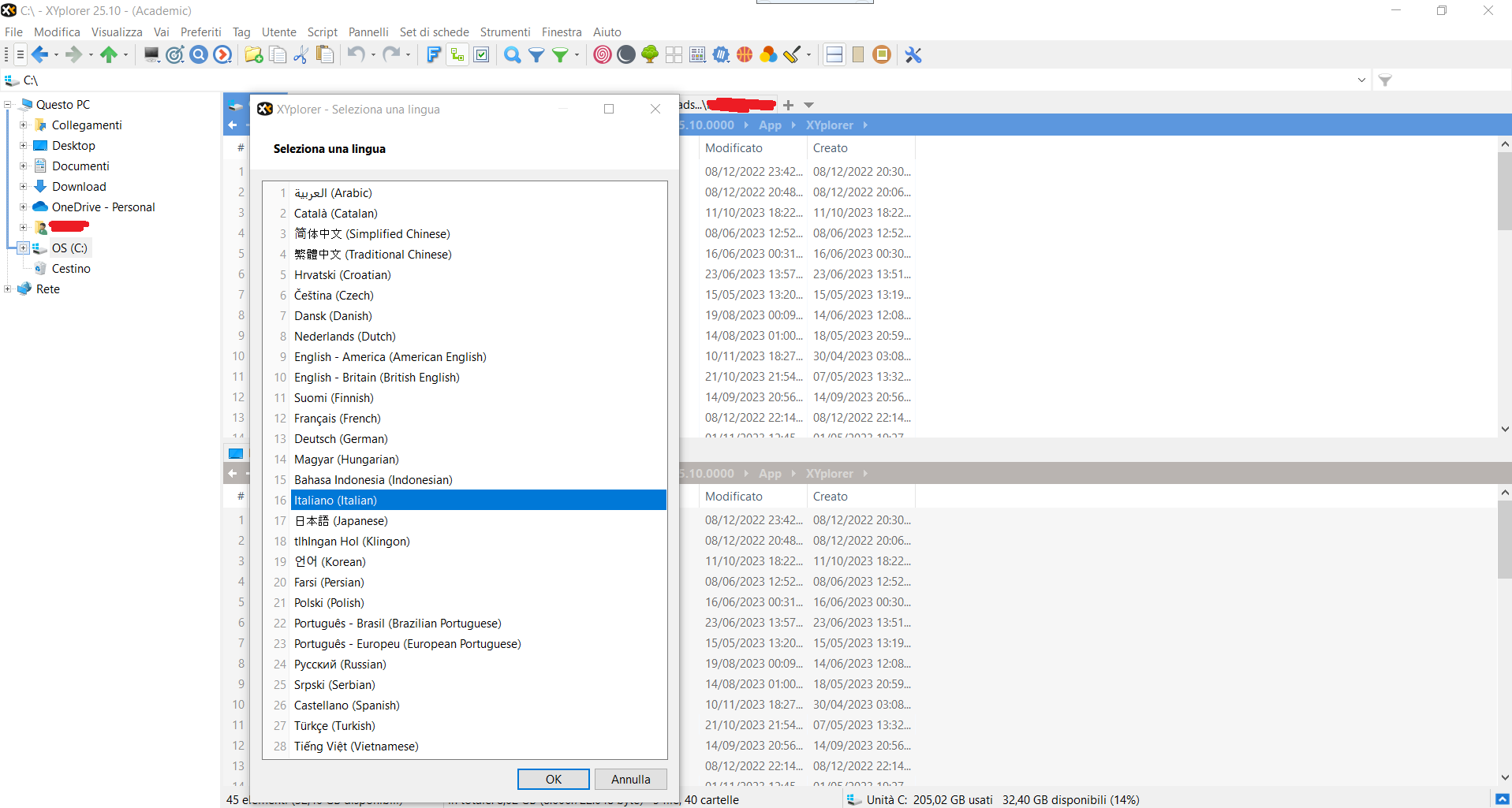
Task: Collapse the Questo PC tree node
Action: 8,104
